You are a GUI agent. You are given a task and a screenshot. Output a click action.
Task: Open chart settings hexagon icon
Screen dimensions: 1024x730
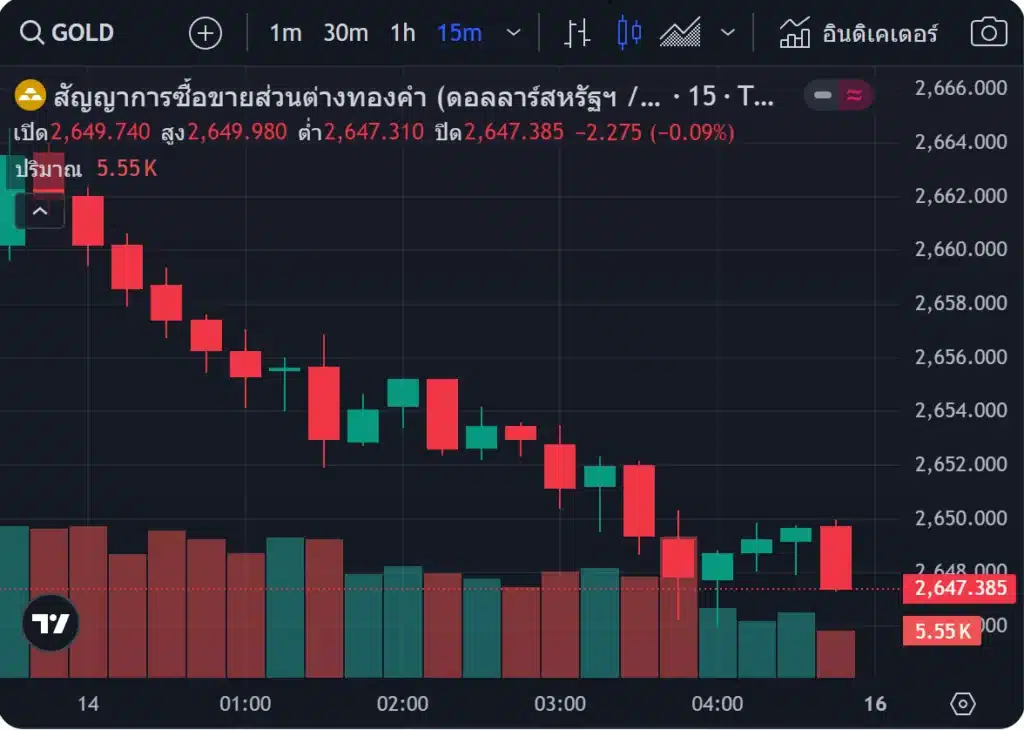coord(962,704)
